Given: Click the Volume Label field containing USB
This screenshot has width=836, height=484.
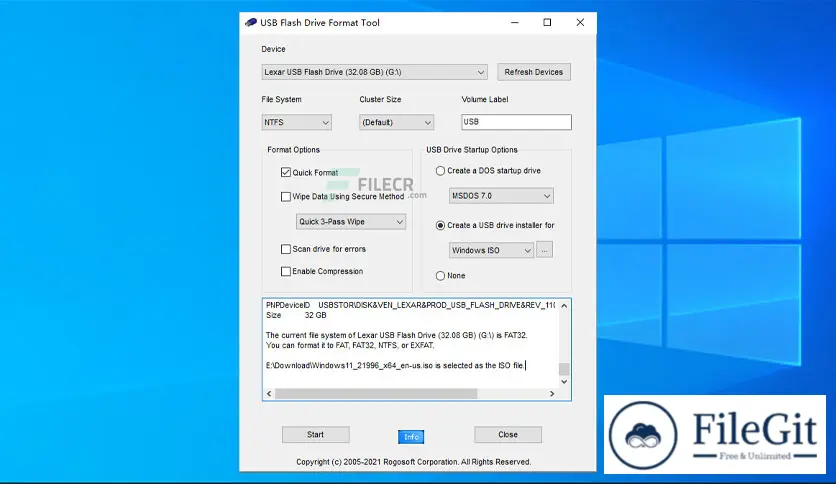Looking at the screenshot, I should coord(516,122).
